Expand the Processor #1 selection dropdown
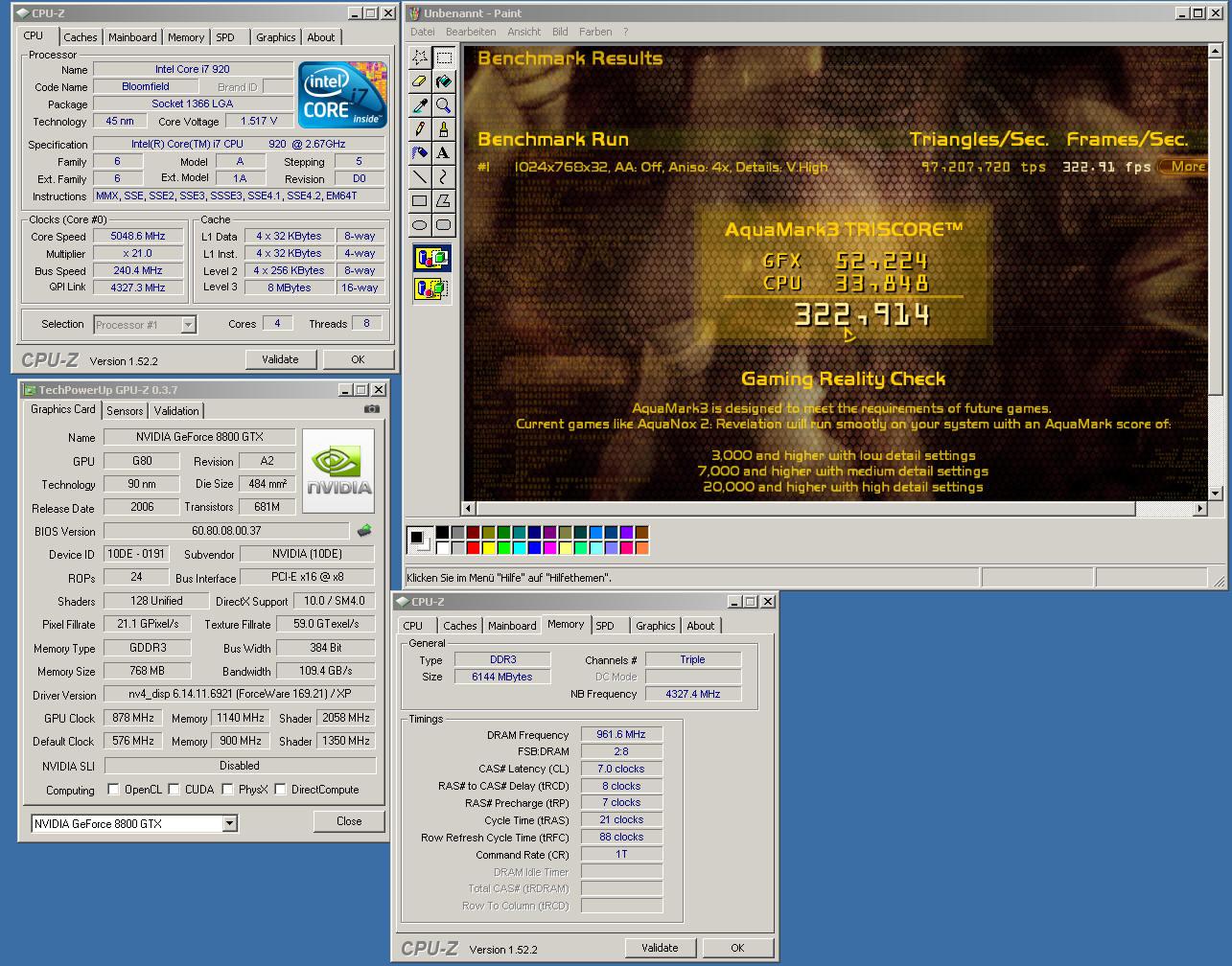 (188, 325)
